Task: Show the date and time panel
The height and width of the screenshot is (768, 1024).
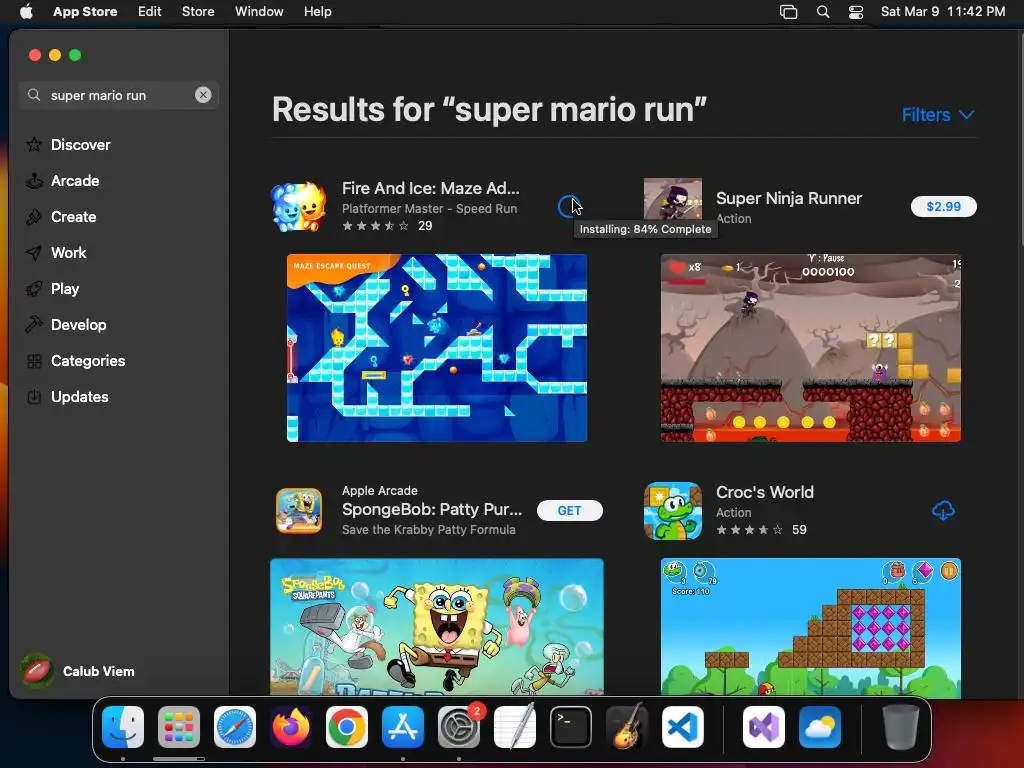Action: (x=942, y=12)
